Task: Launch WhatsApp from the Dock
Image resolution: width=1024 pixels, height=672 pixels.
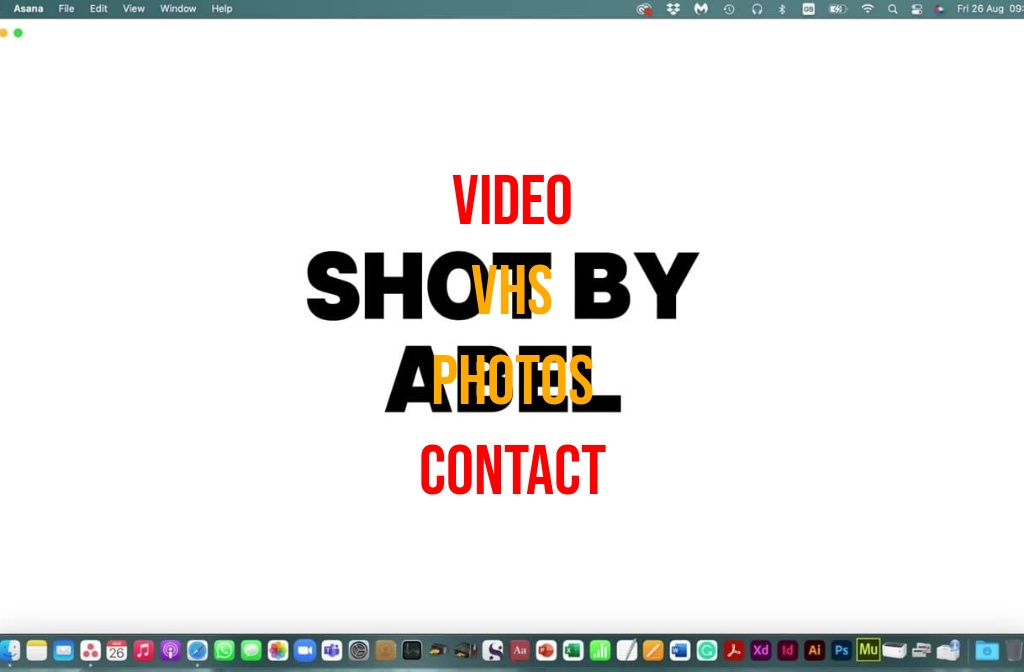Action: pyautogui.click(x=224, y=650)
